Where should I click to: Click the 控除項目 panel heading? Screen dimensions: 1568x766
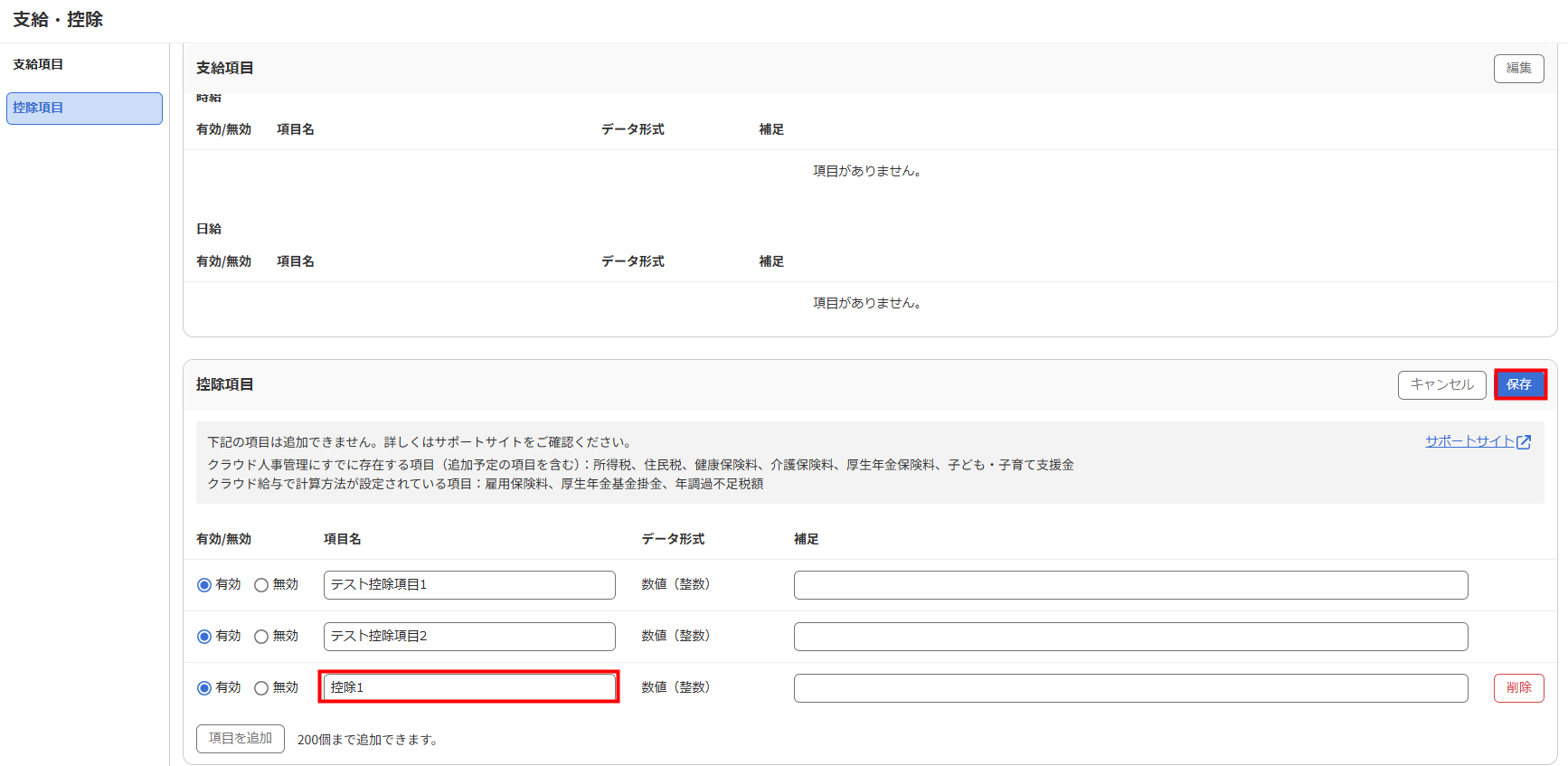coord(225,384)
